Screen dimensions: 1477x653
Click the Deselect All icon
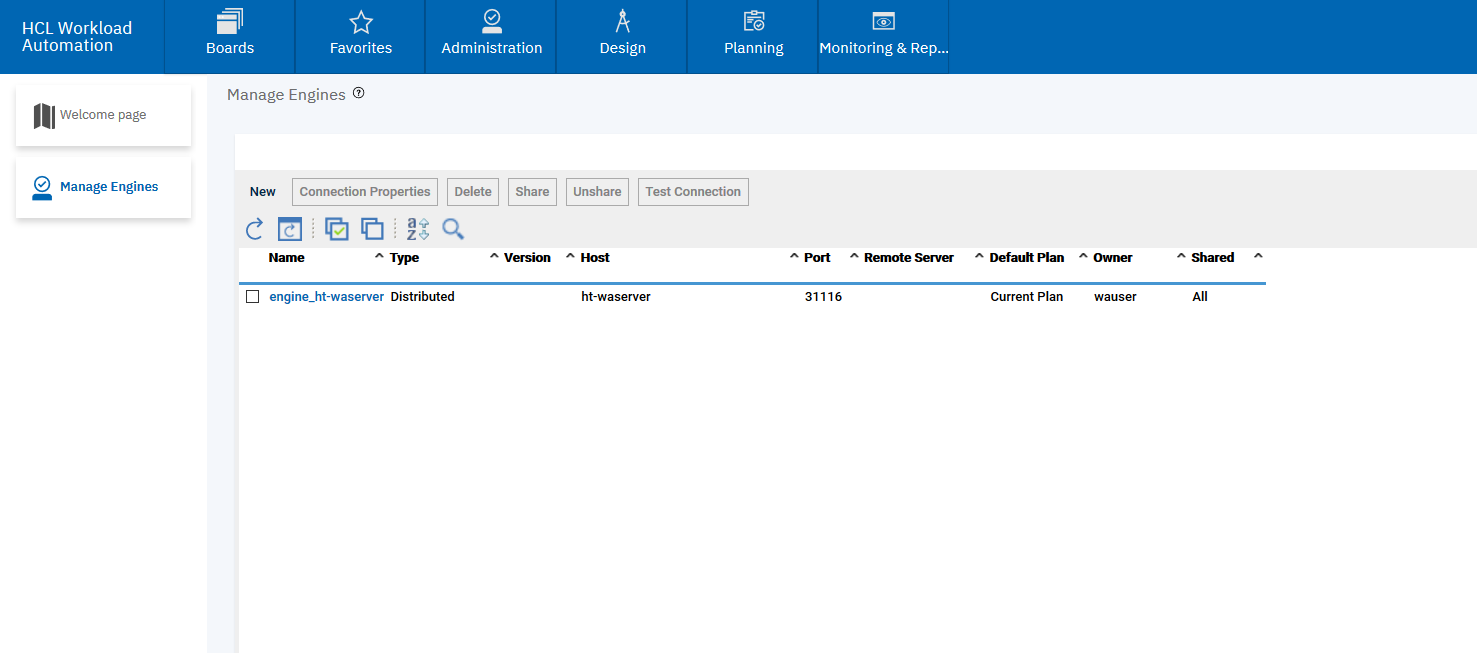coord(372,229)
